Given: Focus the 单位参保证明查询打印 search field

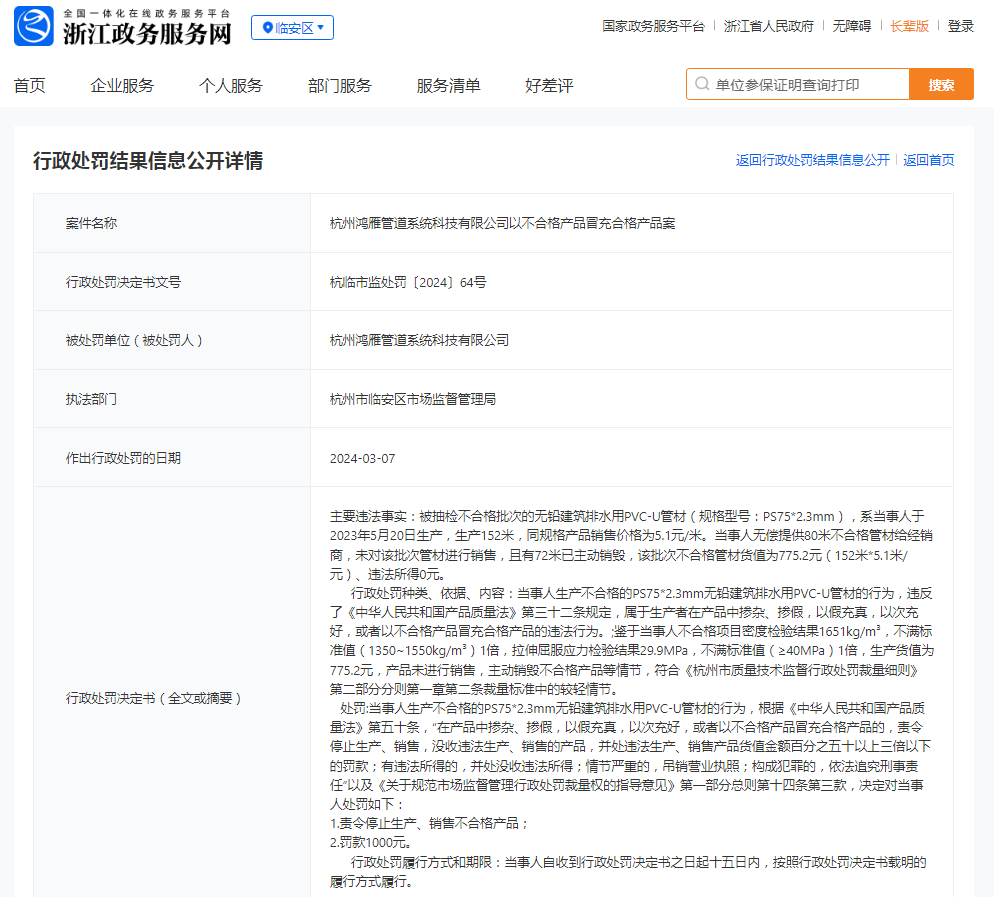Looking at the screenshot, I should tap(797, 84).
